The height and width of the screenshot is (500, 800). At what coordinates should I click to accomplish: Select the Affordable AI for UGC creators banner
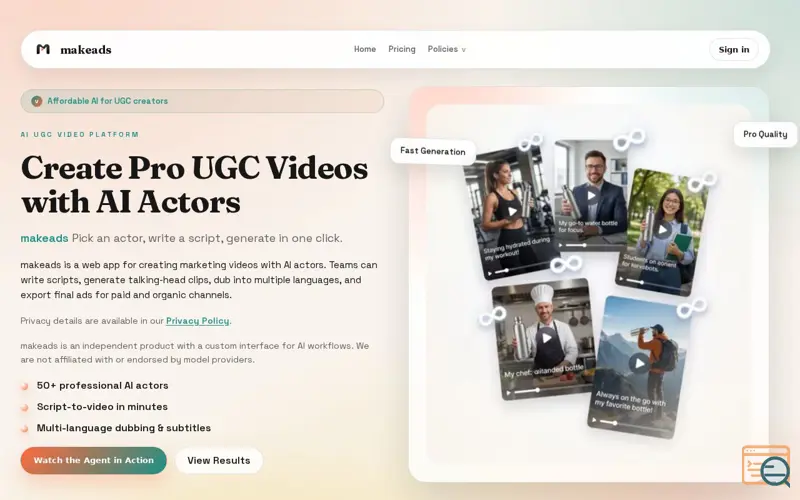202,101
